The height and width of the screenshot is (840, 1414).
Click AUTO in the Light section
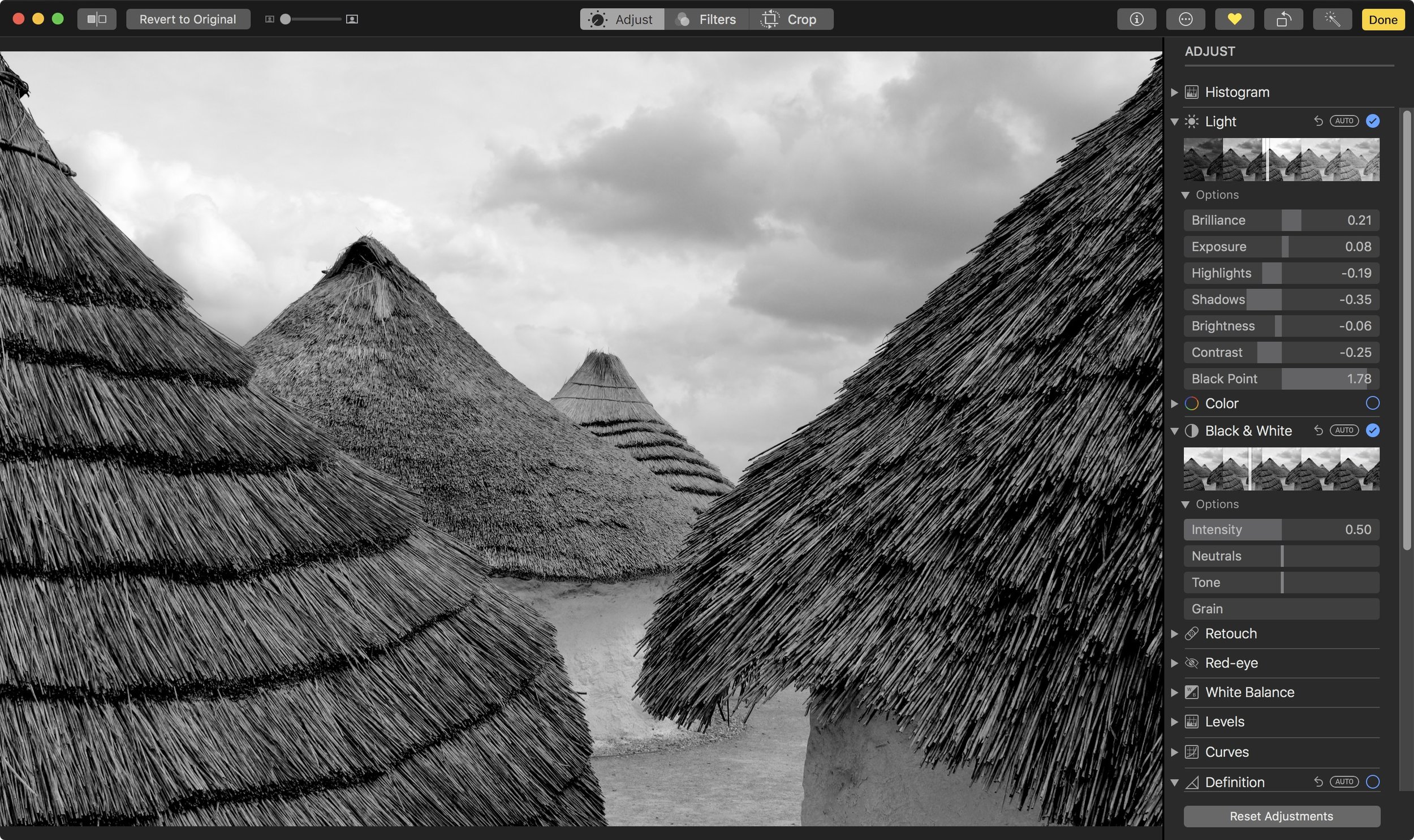[1344, 120]
